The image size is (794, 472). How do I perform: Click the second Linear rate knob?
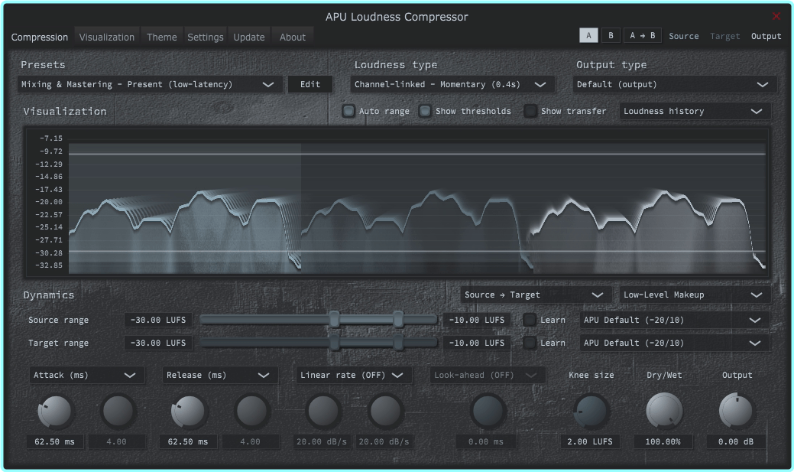click(x=384, y=411)
